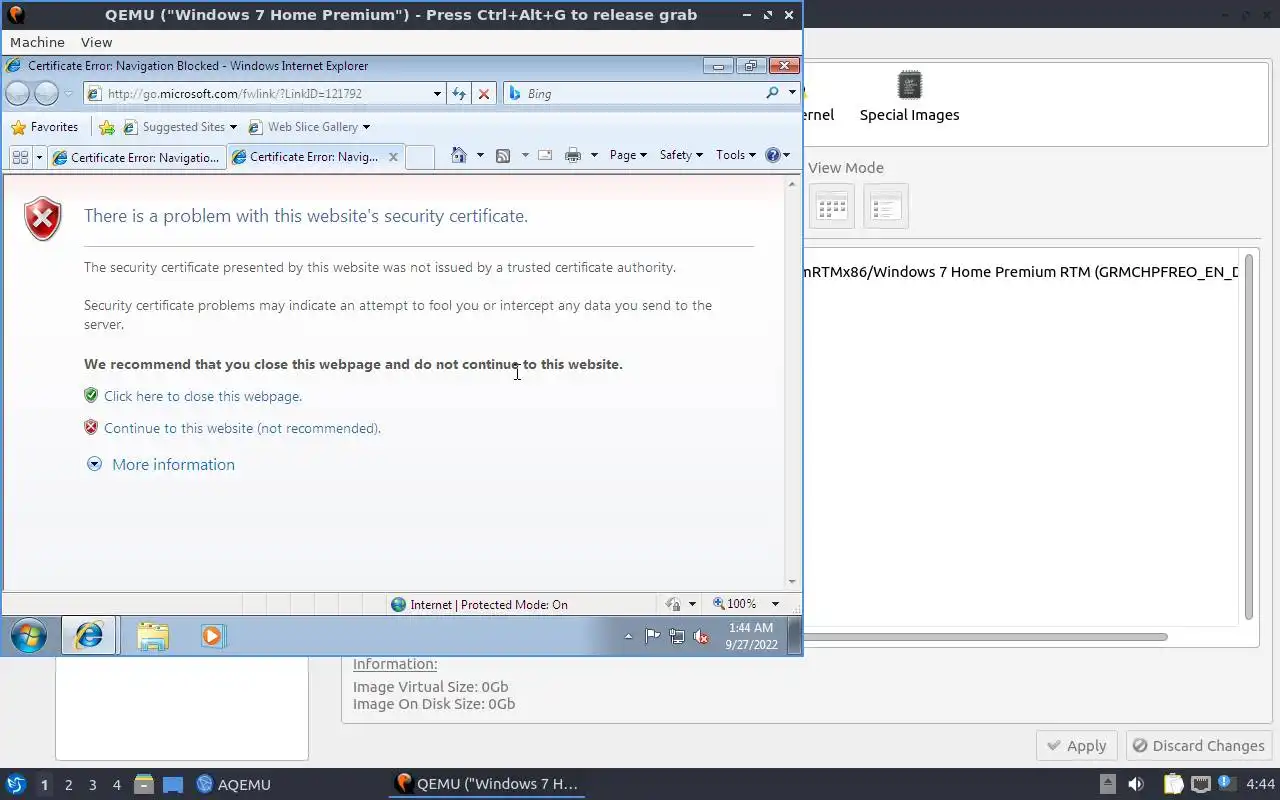Click here to close this webpage link
This screenshot has width=1280, height=800.
click(x=203, y=396)
